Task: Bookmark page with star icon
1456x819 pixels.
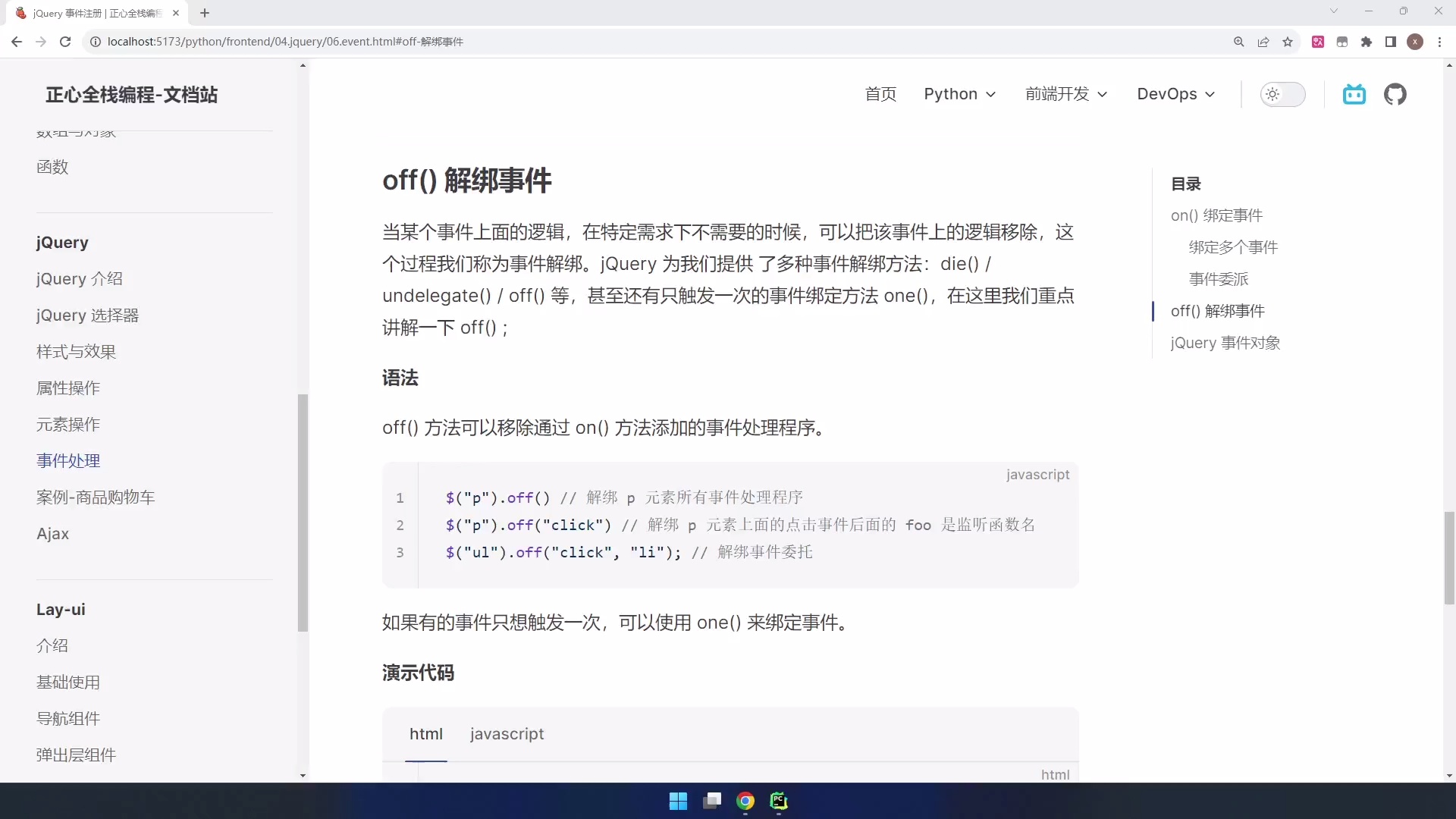Action: 1288,42
